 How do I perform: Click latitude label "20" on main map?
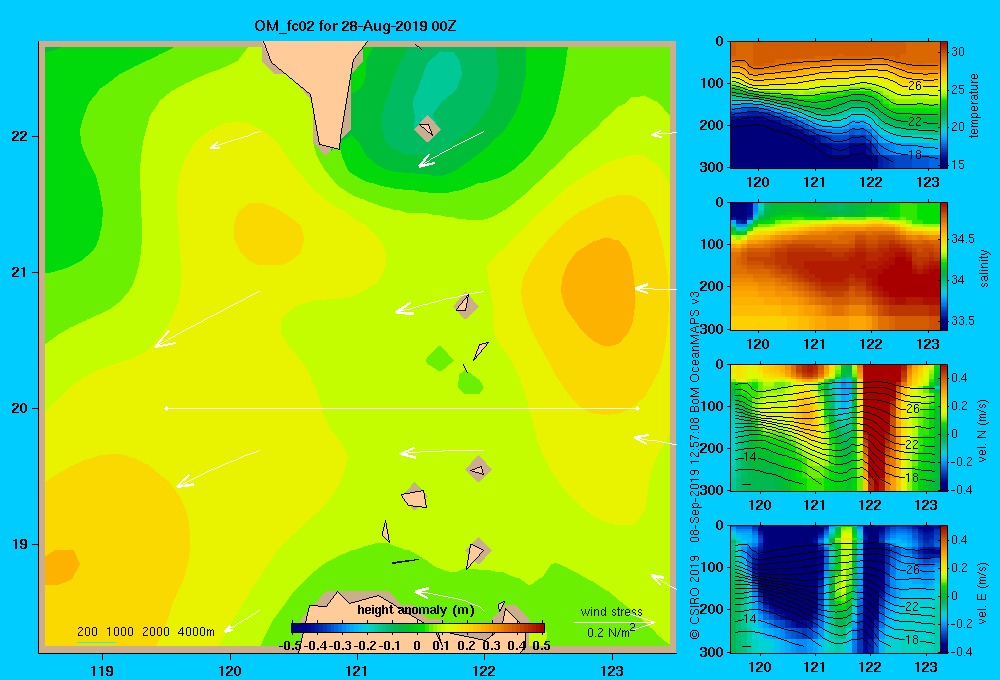coord(19,408)
